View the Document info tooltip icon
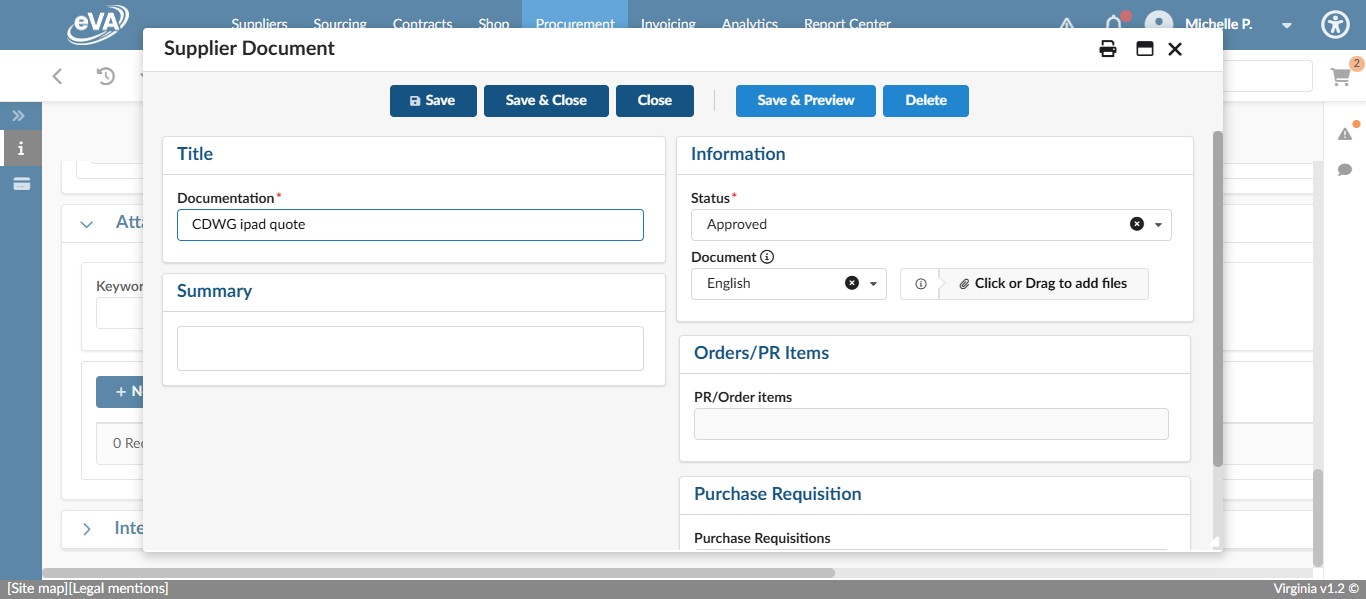Viewport: 1366px width, 599px height. click(766, 257)
